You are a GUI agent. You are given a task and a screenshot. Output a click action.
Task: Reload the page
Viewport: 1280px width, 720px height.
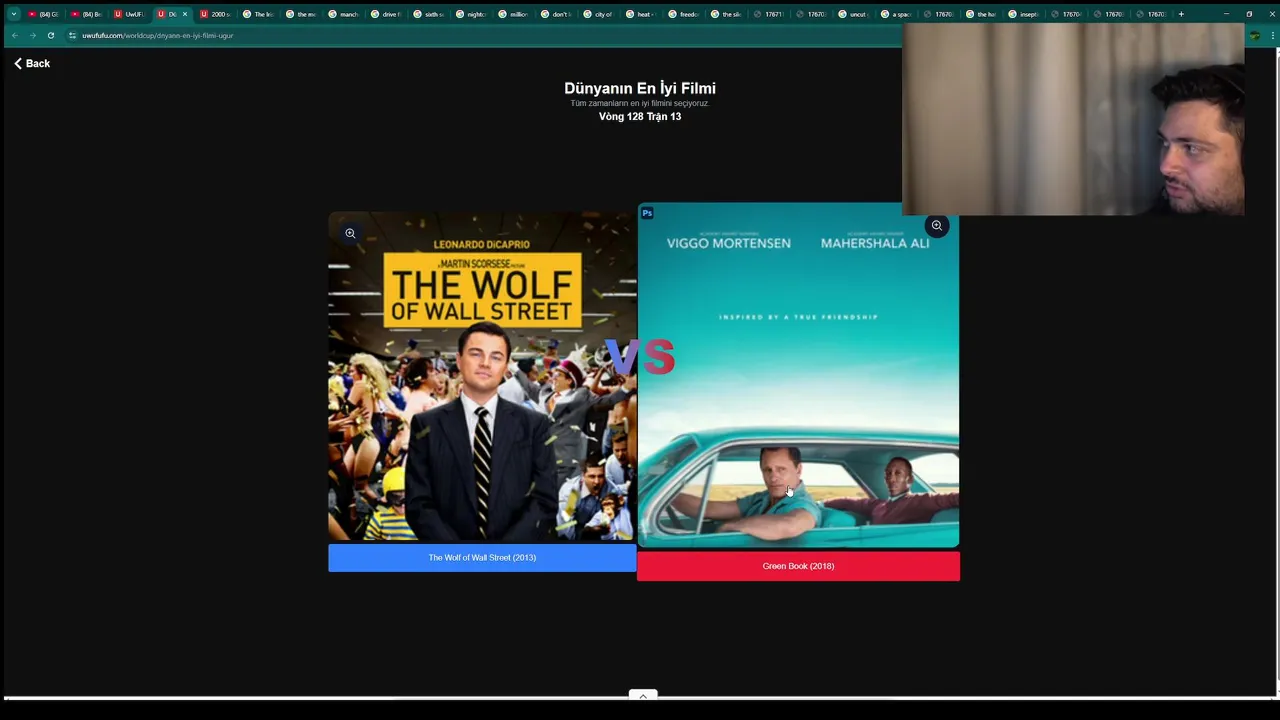[x=51, y=35]
